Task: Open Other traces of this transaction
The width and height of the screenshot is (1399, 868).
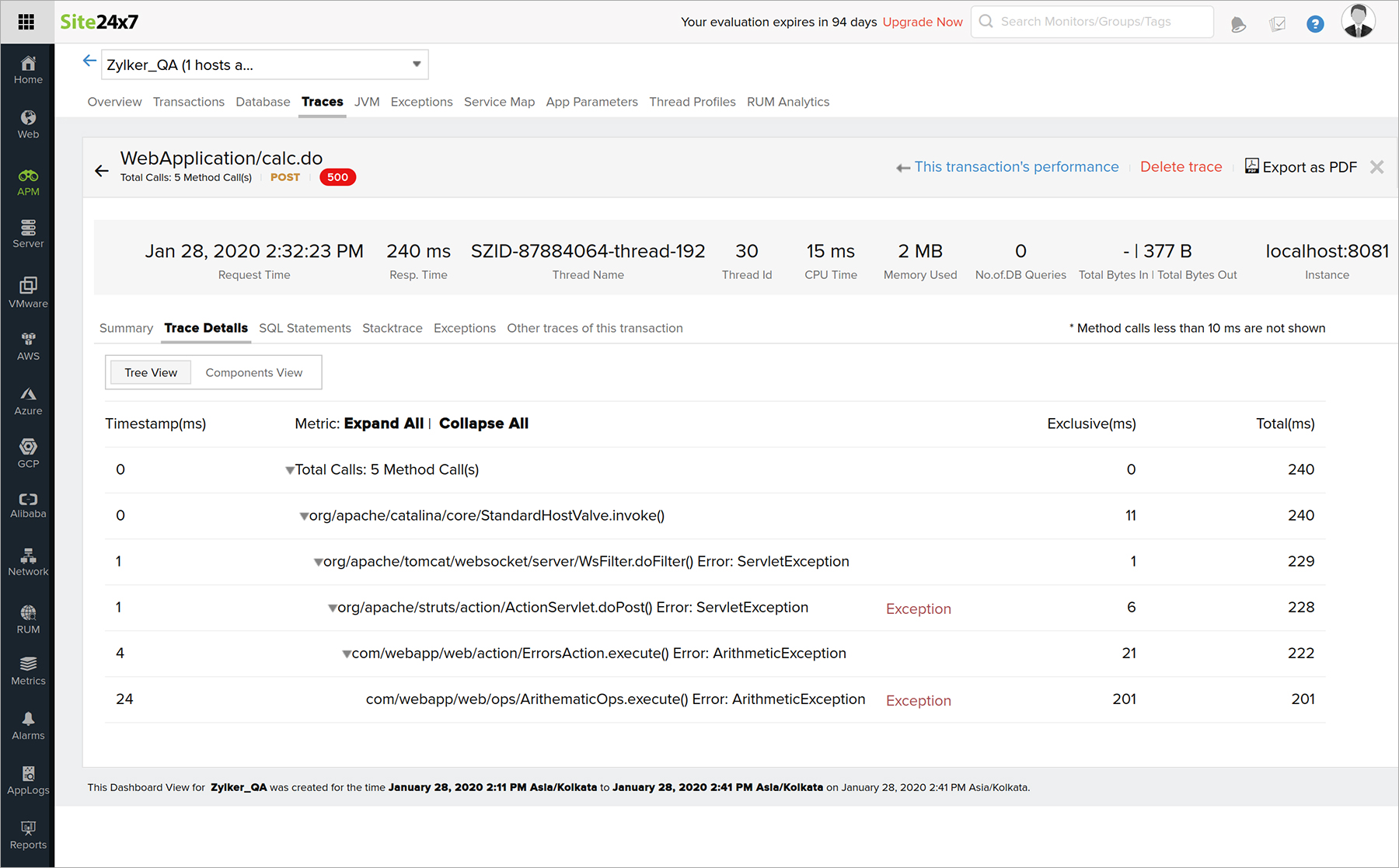Action: 595,328
